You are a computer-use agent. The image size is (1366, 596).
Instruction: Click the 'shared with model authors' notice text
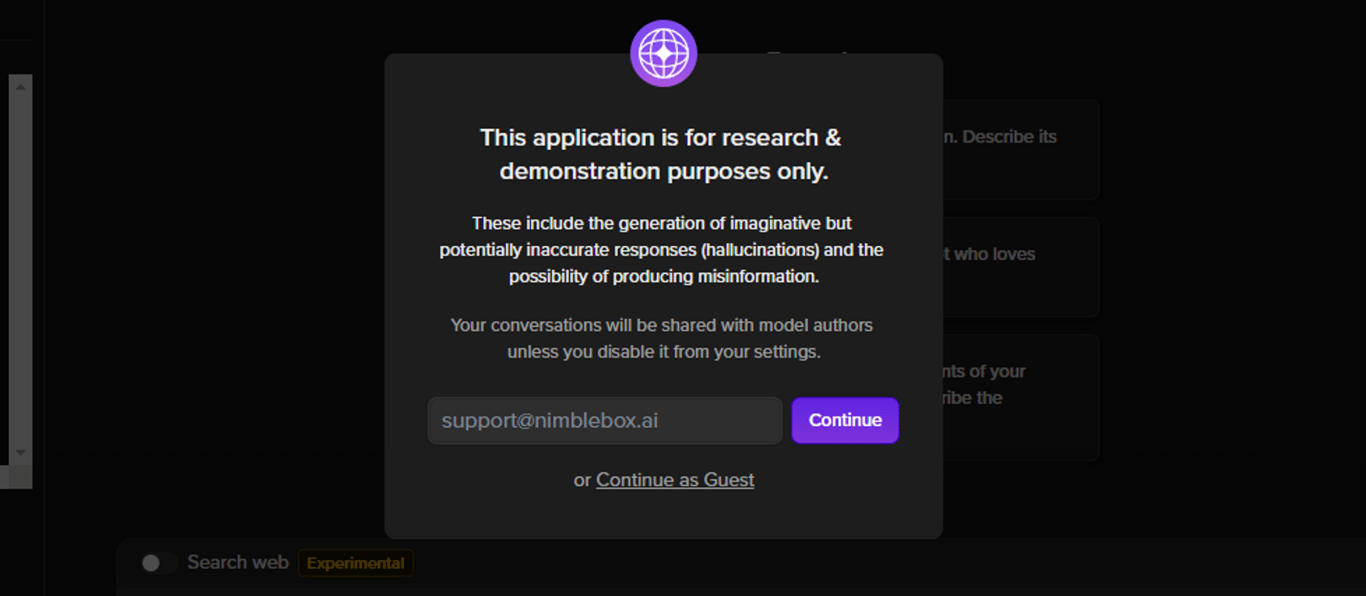[x=663, y=338]
